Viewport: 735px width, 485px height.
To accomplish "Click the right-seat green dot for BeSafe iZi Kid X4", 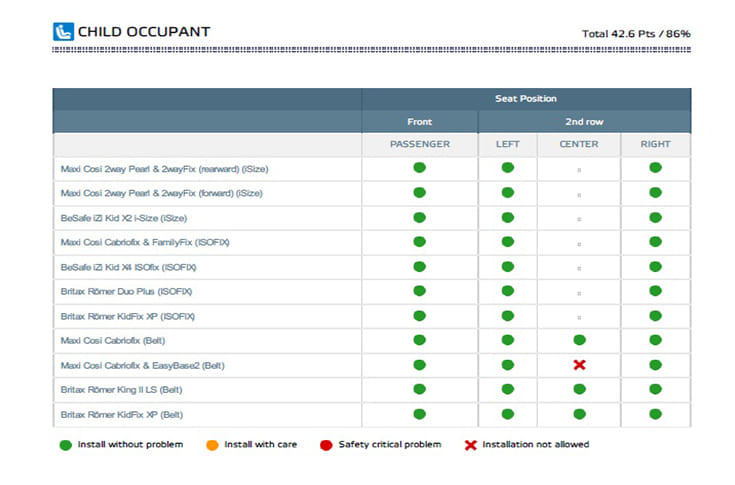I will [x=656, y=266].
